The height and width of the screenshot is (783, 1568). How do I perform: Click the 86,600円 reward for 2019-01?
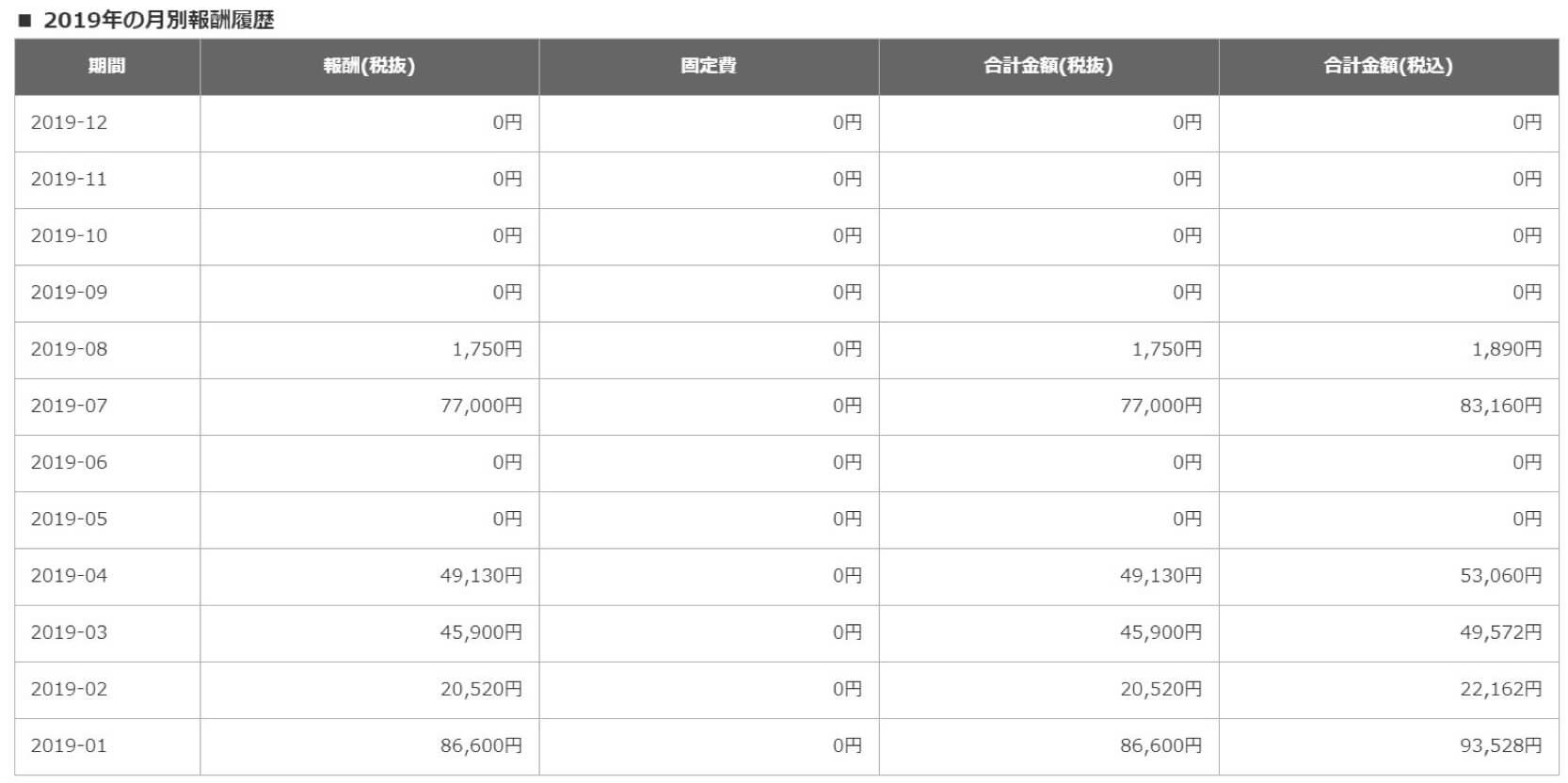pos(481,745)
